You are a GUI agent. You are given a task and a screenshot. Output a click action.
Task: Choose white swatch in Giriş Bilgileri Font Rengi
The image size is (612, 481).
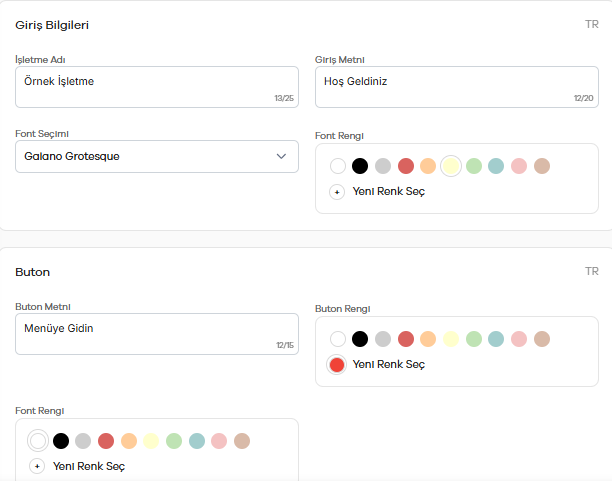click(x=338, y=166)
